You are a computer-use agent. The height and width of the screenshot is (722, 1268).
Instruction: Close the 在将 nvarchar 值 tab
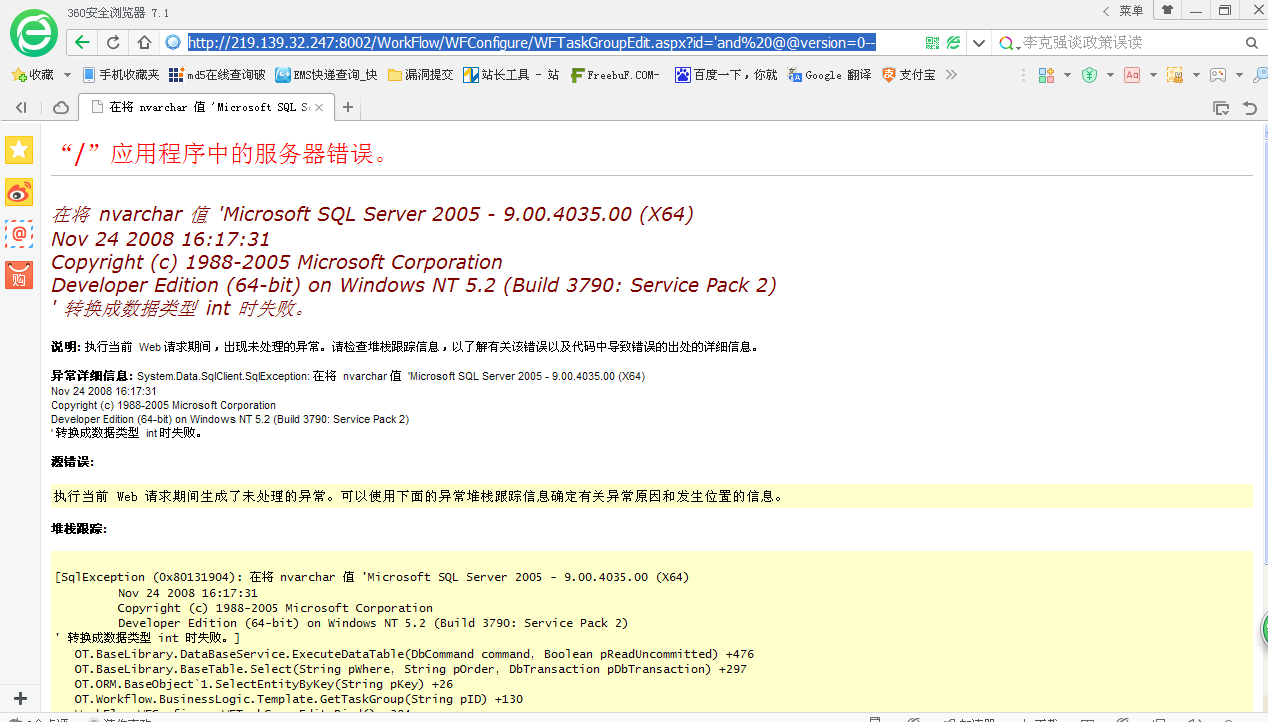coord(319,107)
